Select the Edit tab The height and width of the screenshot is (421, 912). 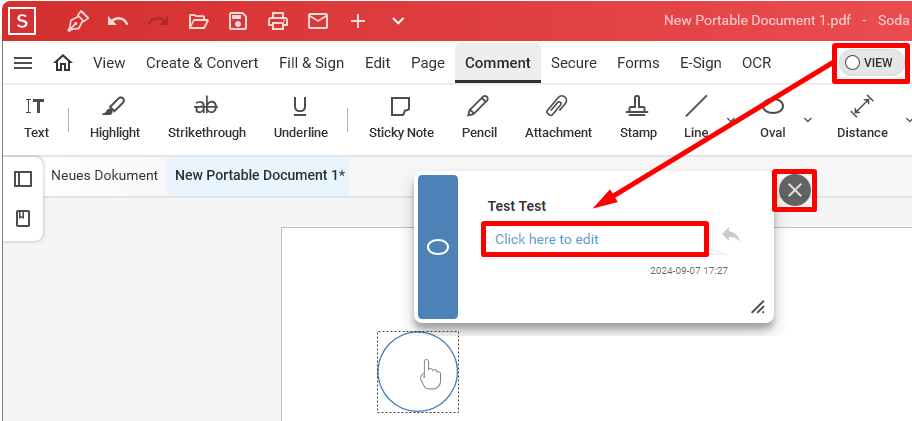click(x=377, y=63)
